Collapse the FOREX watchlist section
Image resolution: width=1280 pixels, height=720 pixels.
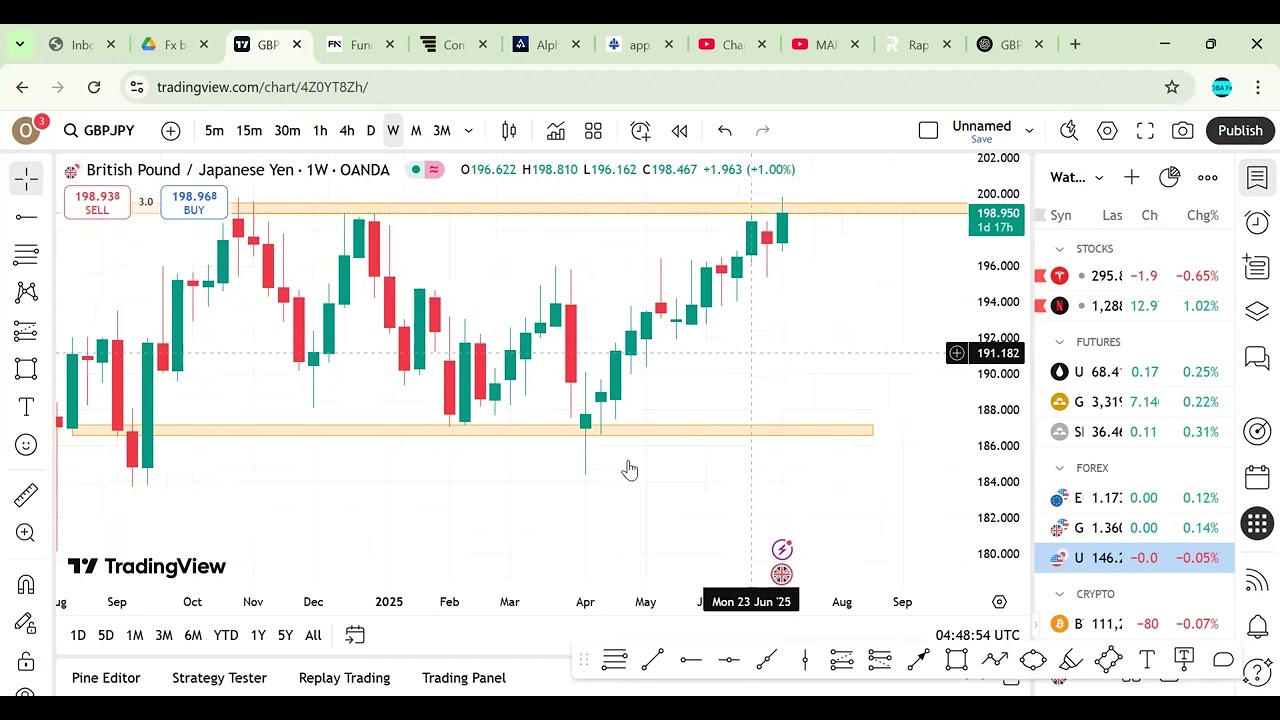coord(1060,468)
